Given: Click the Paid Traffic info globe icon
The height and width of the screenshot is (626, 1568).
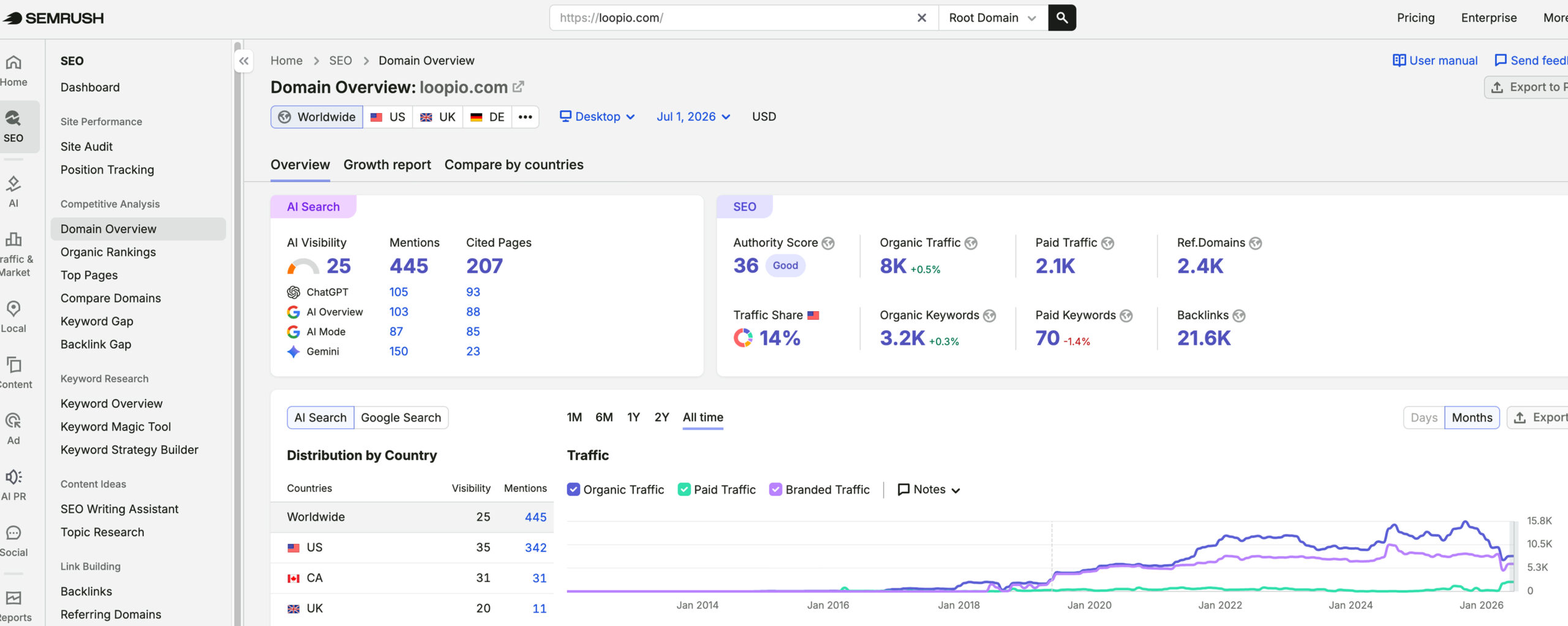Looking at the screenshot, I should click(x=1107, y=243).
